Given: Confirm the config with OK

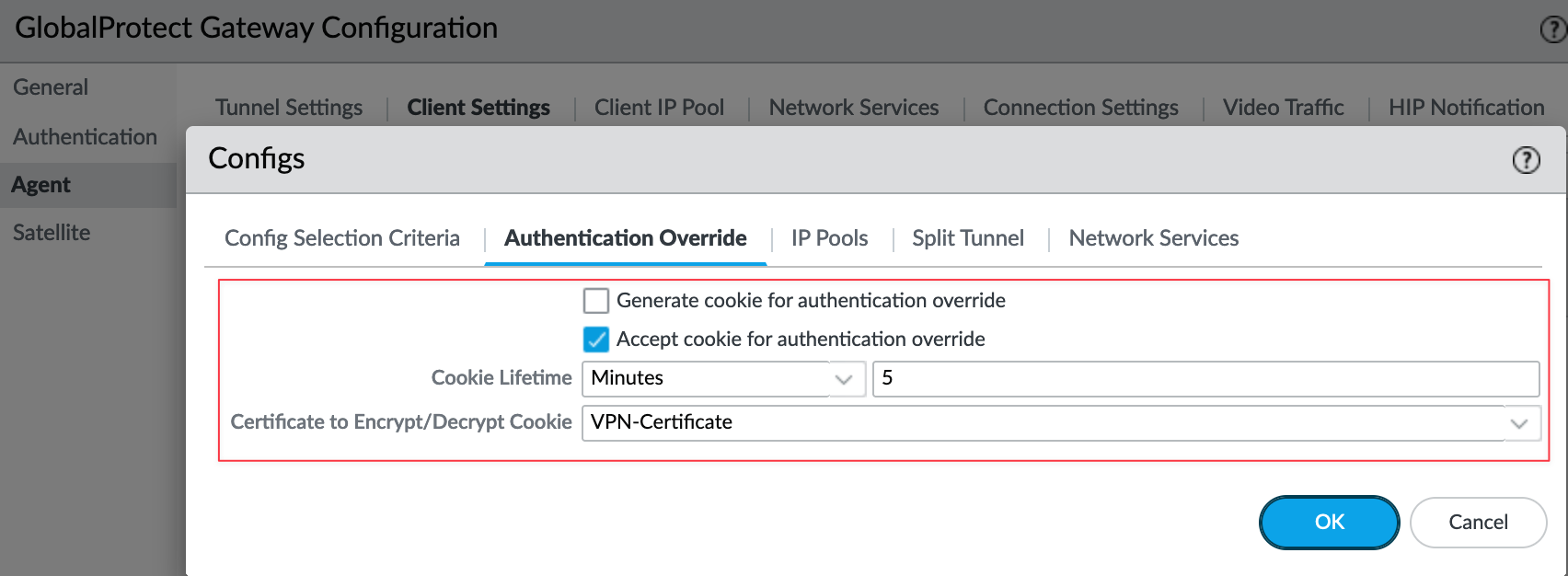Looking at the screenshot, I should click(1330, 522).
